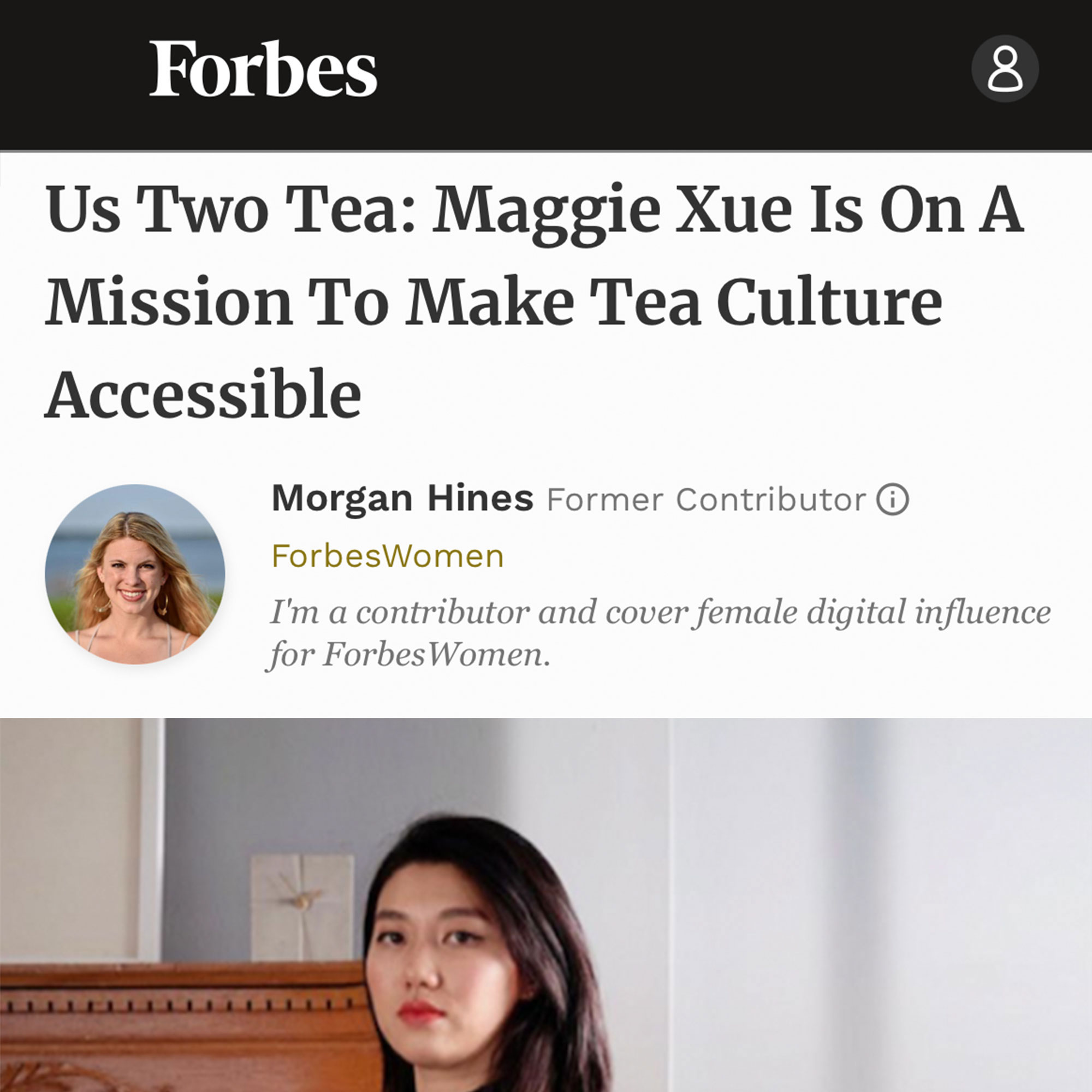Visit the ForbesWomen section link
1092x1092 pixels.
388,556
